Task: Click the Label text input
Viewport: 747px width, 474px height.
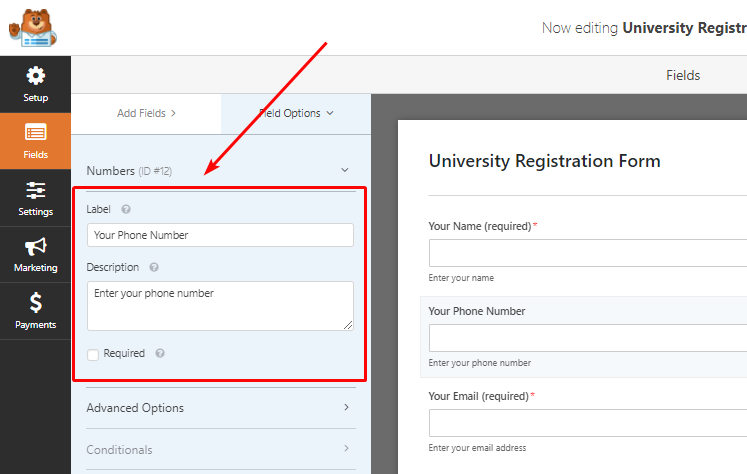Action: 220,235
